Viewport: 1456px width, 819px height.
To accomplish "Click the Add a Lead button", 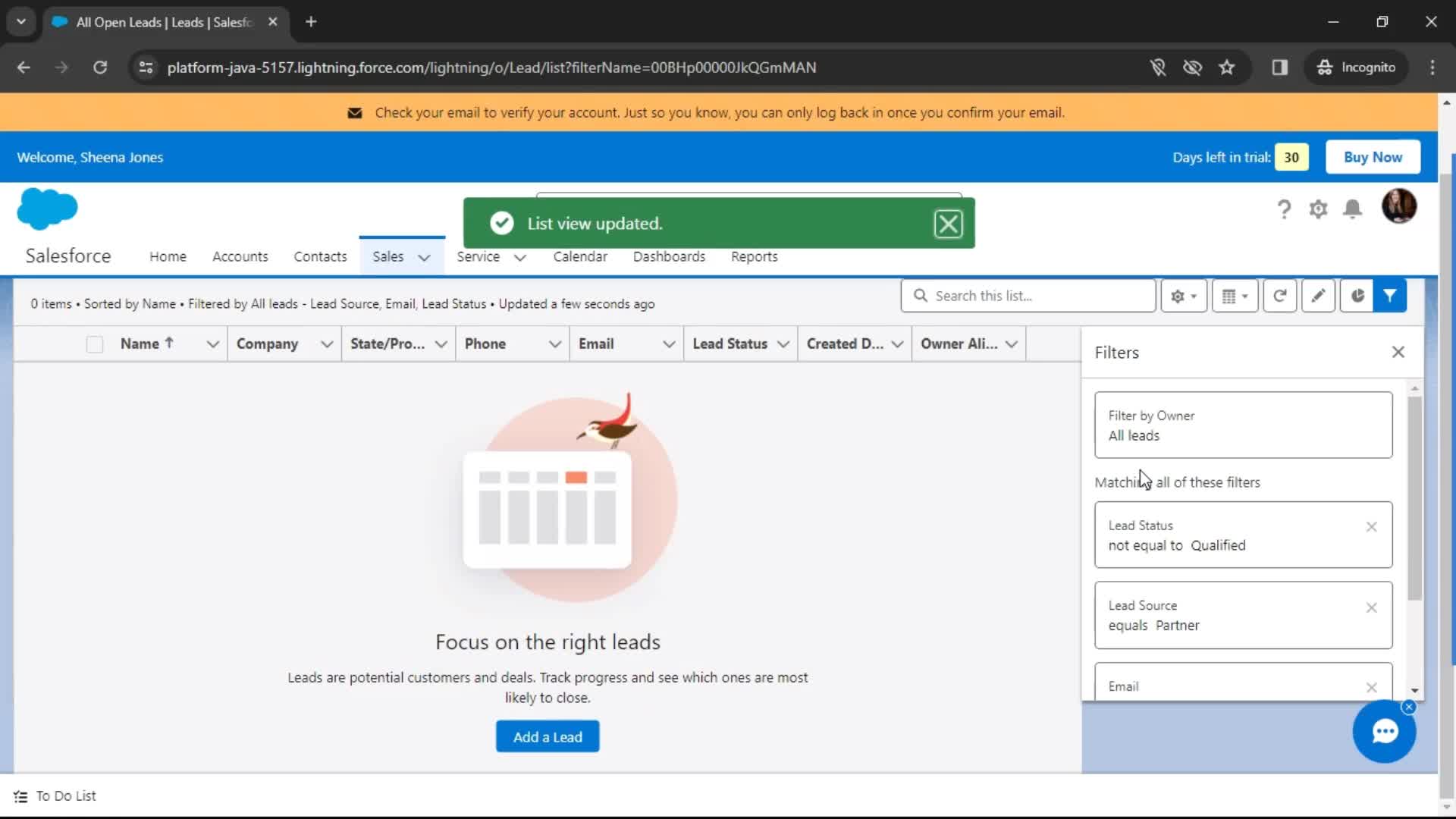I will pyautogui.click(x=548, y=736).
